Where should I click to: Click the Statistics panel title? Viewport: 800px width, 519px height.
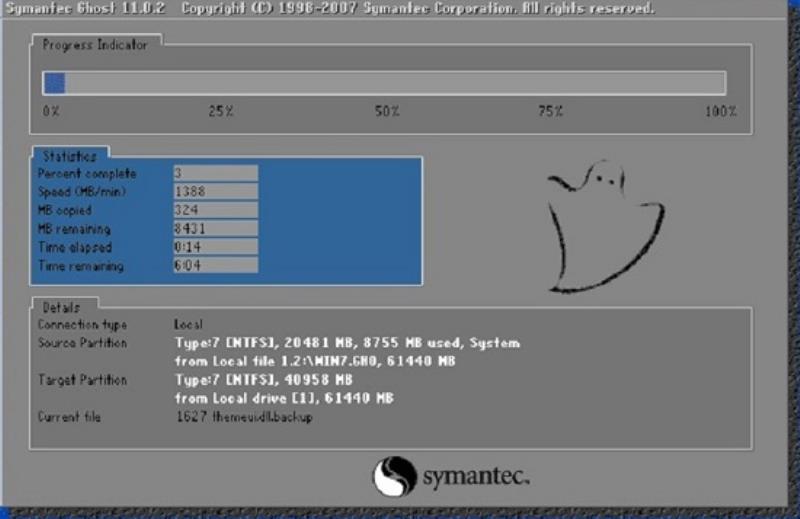(x=69, y=156)
